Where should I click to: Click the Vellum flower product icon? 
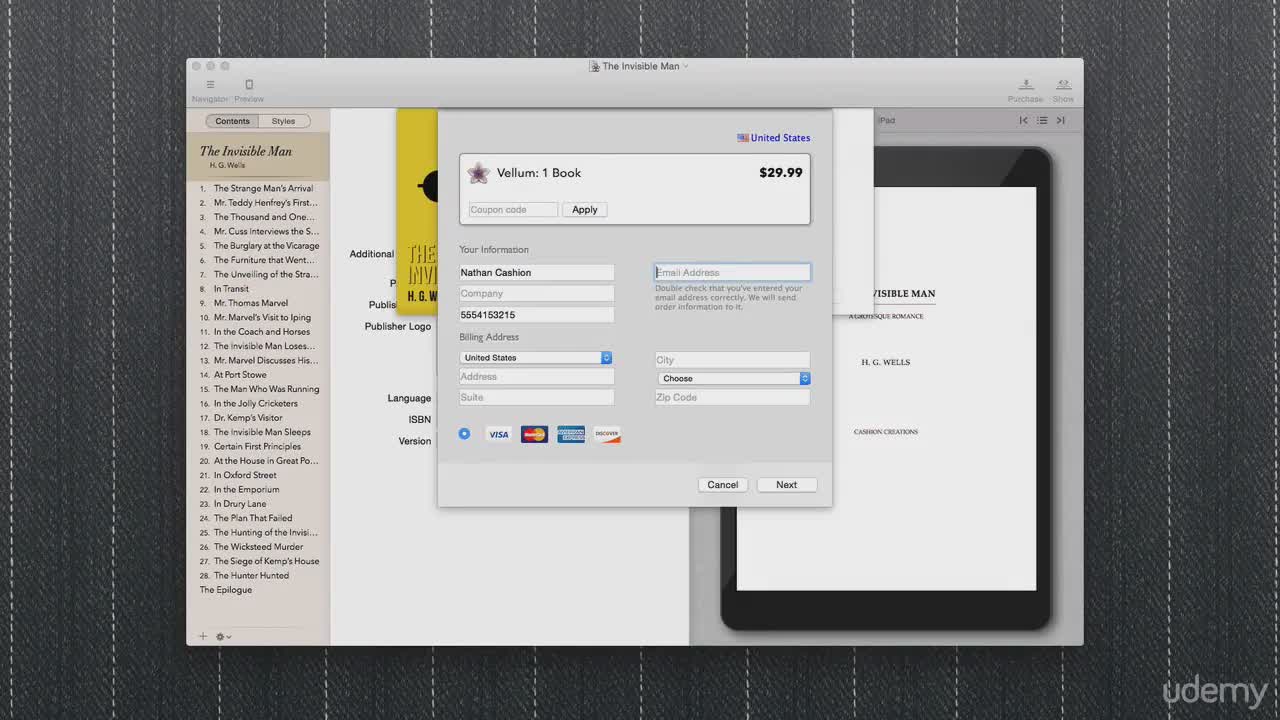479,173
